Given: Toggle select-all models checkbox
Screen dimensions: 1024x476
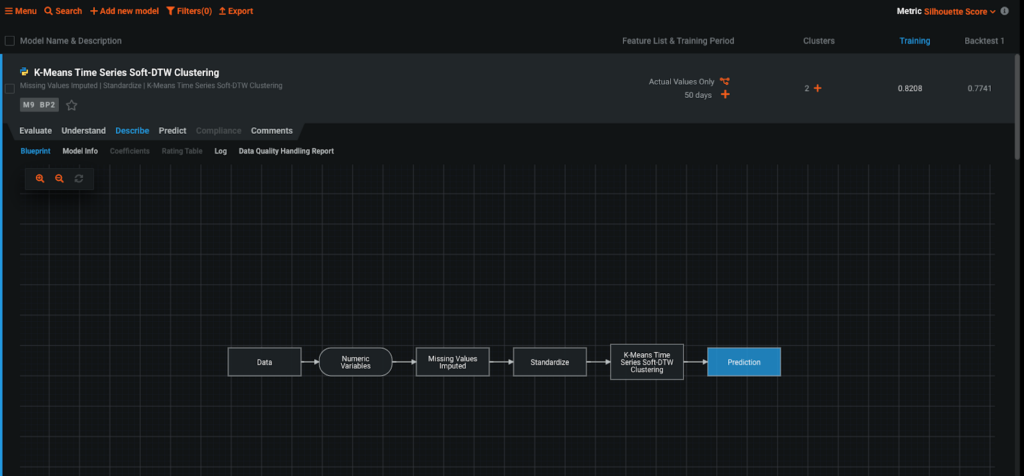Looking at the screenshot, I should [10, 41].
